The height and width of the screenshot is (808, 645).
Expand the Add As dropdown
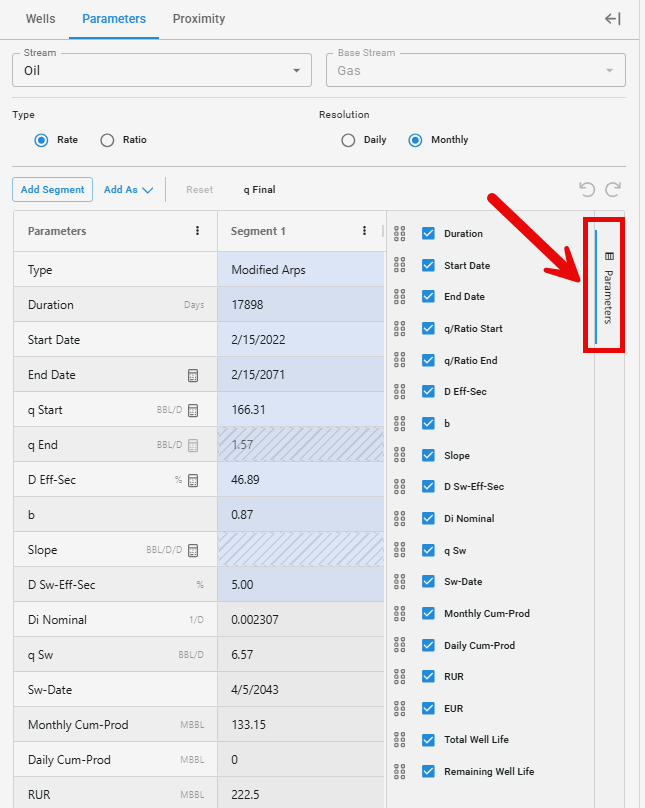pyautogui.click(x=128, y=189)
